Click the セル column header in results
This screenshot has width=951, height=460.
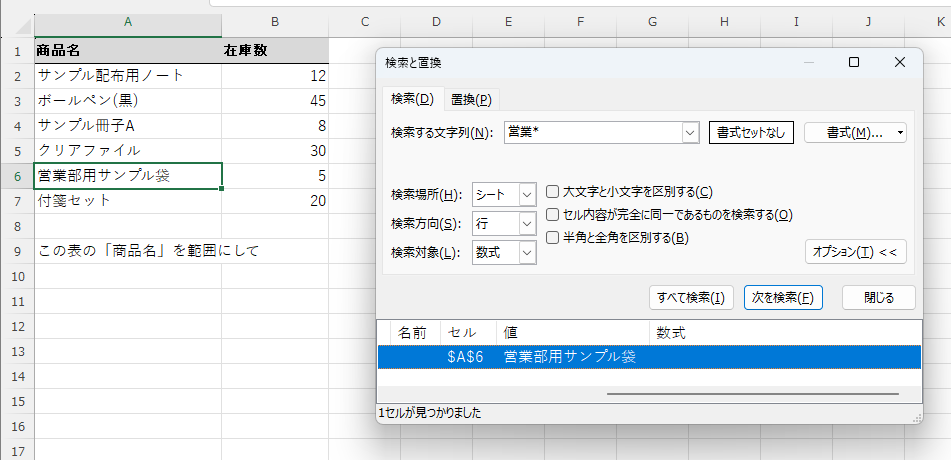(x=468, y=333)
